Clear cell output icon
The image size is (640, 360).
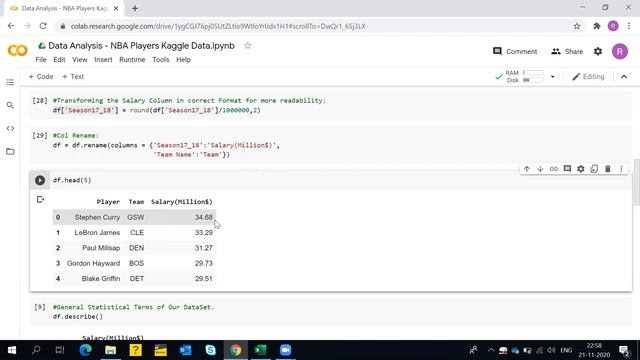click(x=40, y=200)
